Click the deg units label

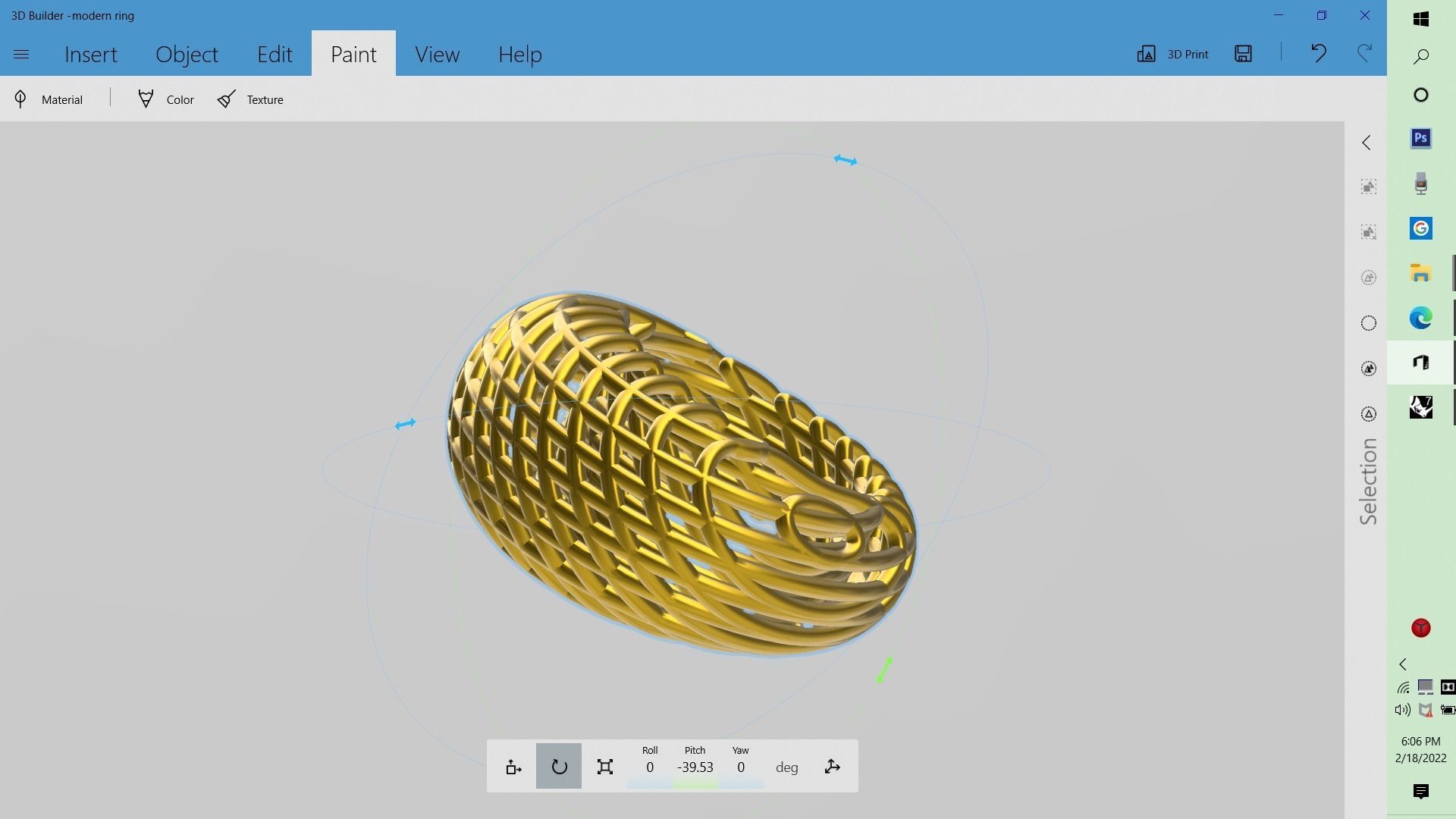tap(786, 767)
